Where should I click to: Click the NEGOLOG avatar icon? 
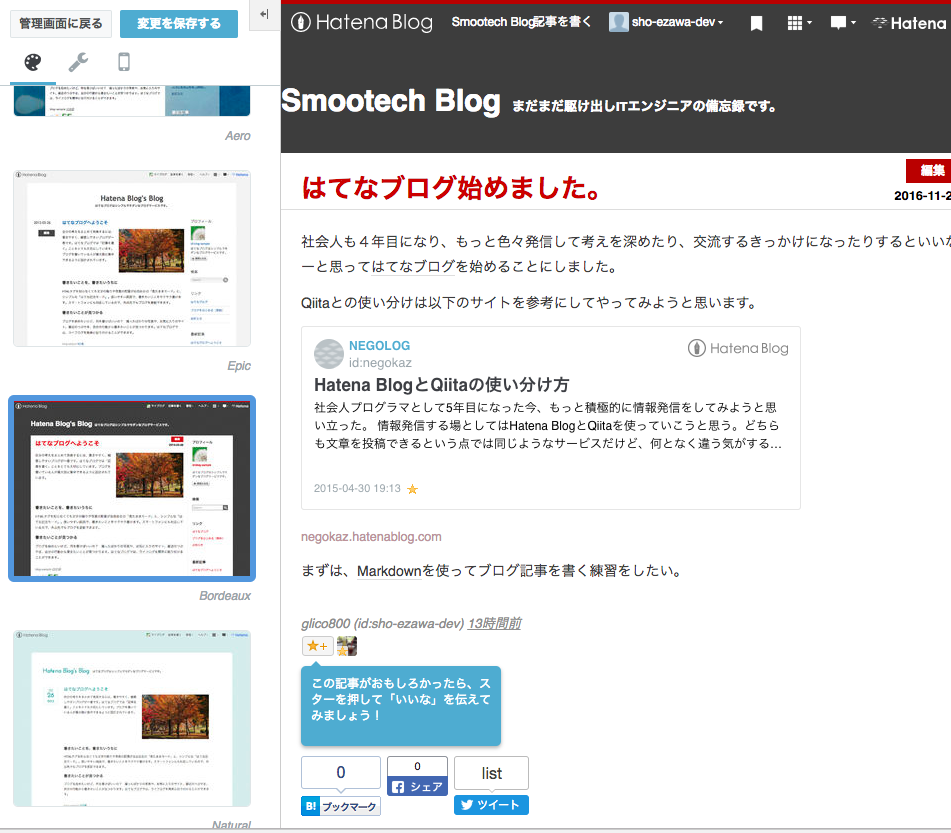(x=329, y=354)
